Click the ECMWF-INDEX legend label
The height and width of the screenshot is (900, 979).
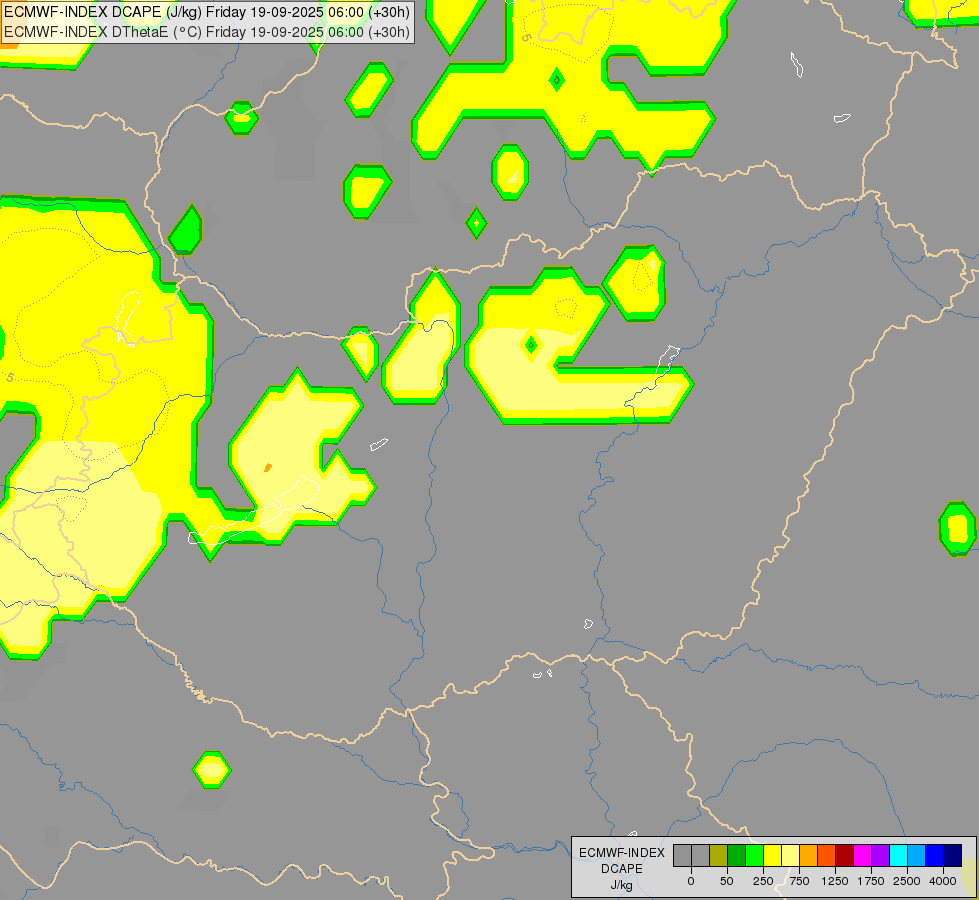point(622,853)
